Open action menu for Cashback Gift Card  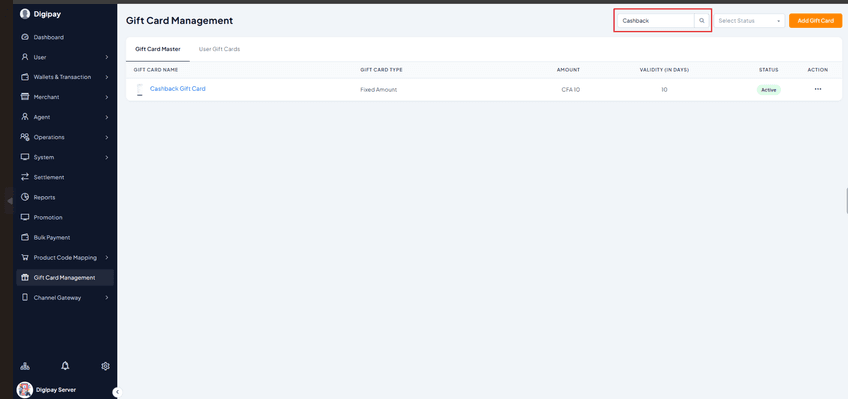(818, 89)
